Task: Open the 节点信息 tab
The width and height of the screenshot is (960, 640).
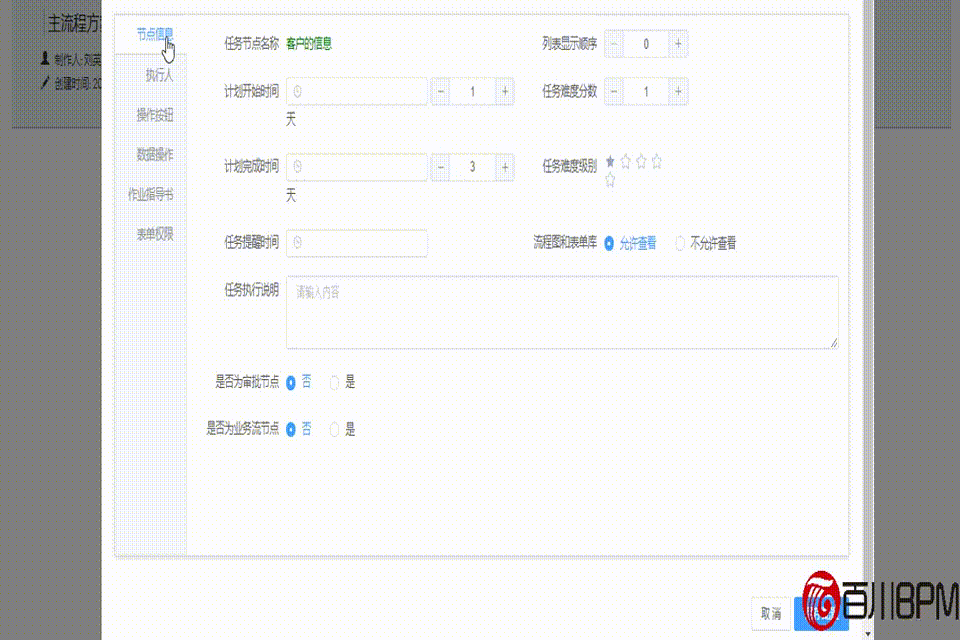Action: 154,34
